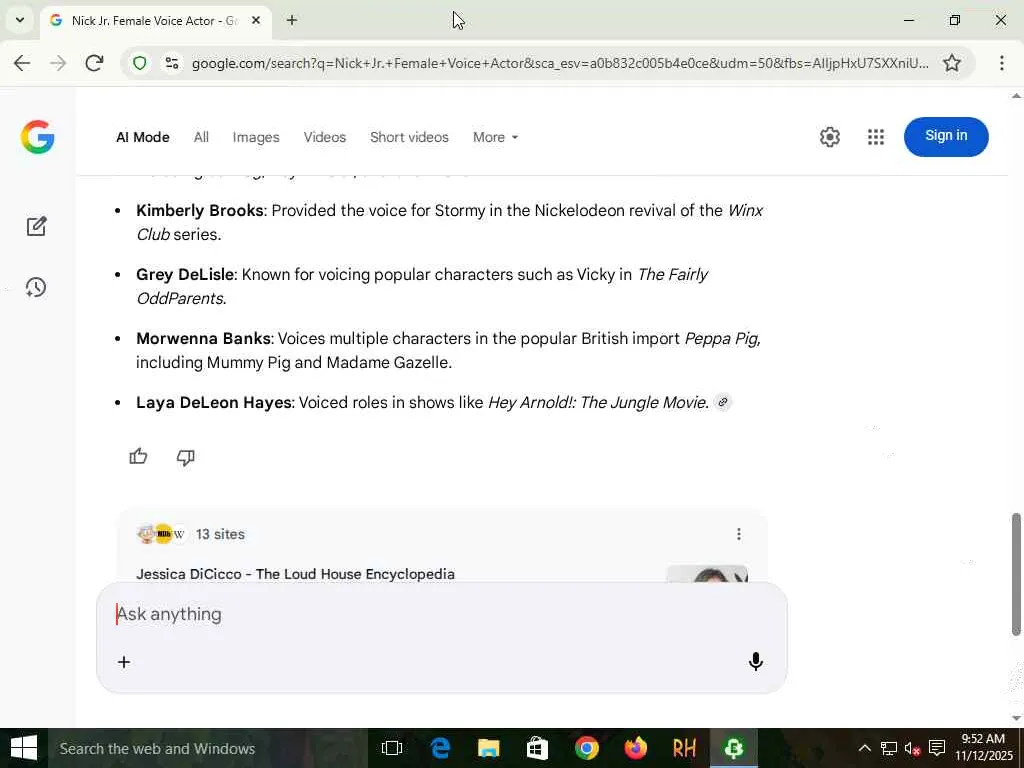Open the link icon after Hey Arnold entry
The image size is (1024, 768).
click(x=722, y=402)
